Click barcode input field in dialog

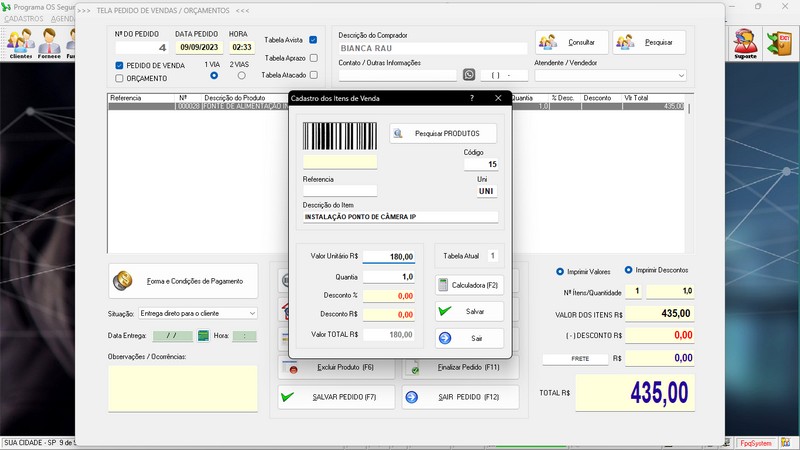(x=340, y=162)
